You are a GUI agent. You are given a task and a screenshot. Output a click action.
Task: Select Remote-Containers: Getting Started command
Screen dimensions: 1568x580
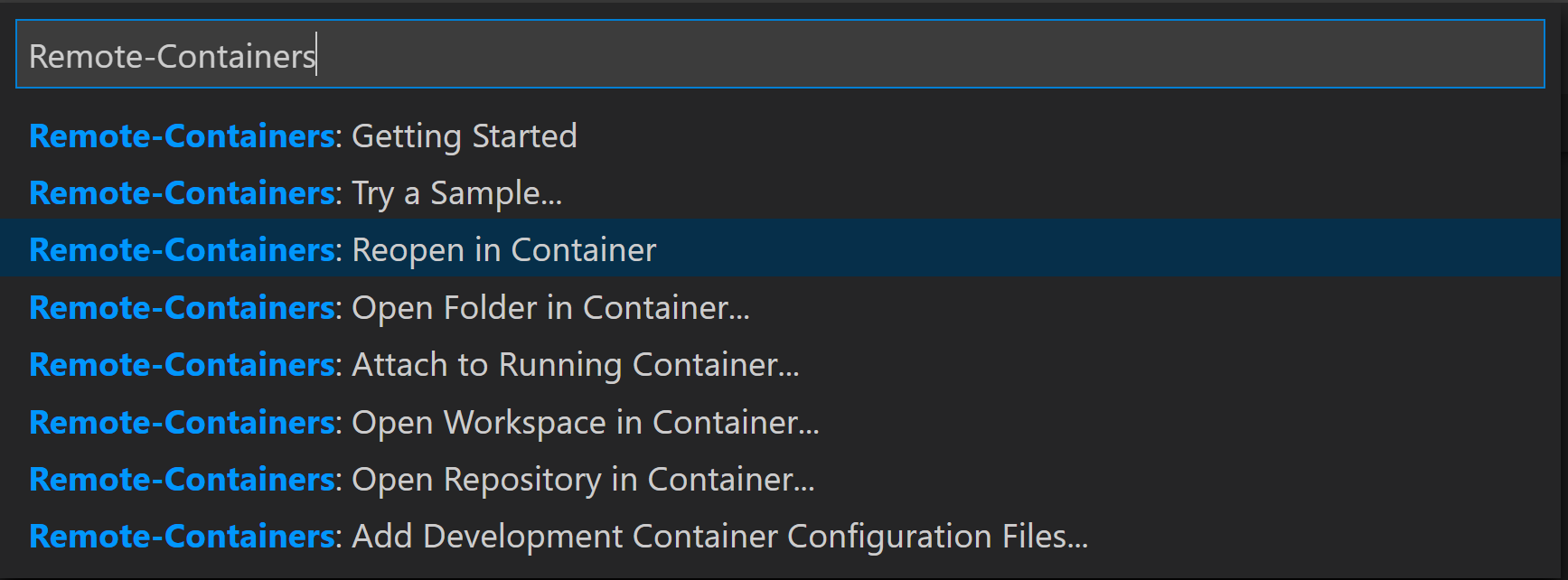(303, 136)
